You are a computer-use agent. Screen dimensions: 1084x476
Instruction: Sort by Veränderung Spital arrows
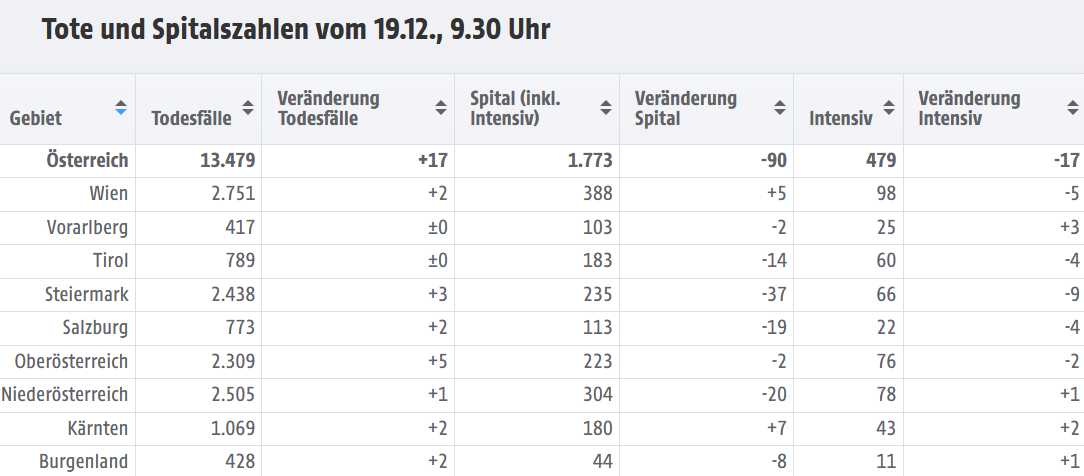780,108
